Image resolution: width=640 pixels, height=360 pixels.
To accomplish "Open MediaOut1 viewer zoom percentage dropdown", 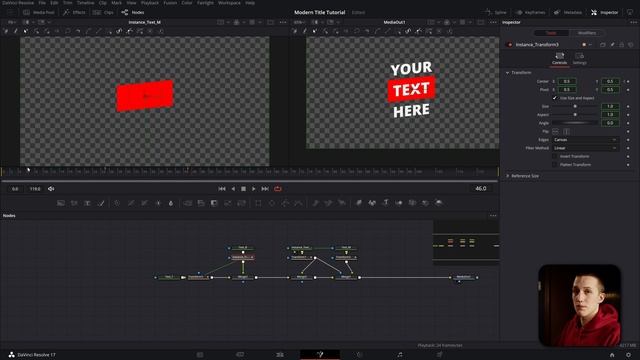I will 299,22.
